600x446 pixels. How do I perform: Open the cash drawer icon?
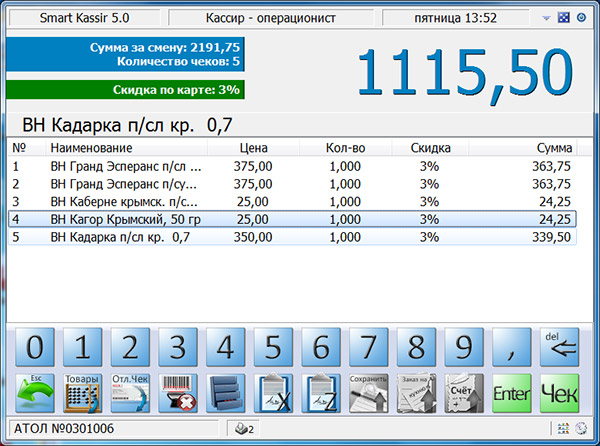(x=225, y=392)
